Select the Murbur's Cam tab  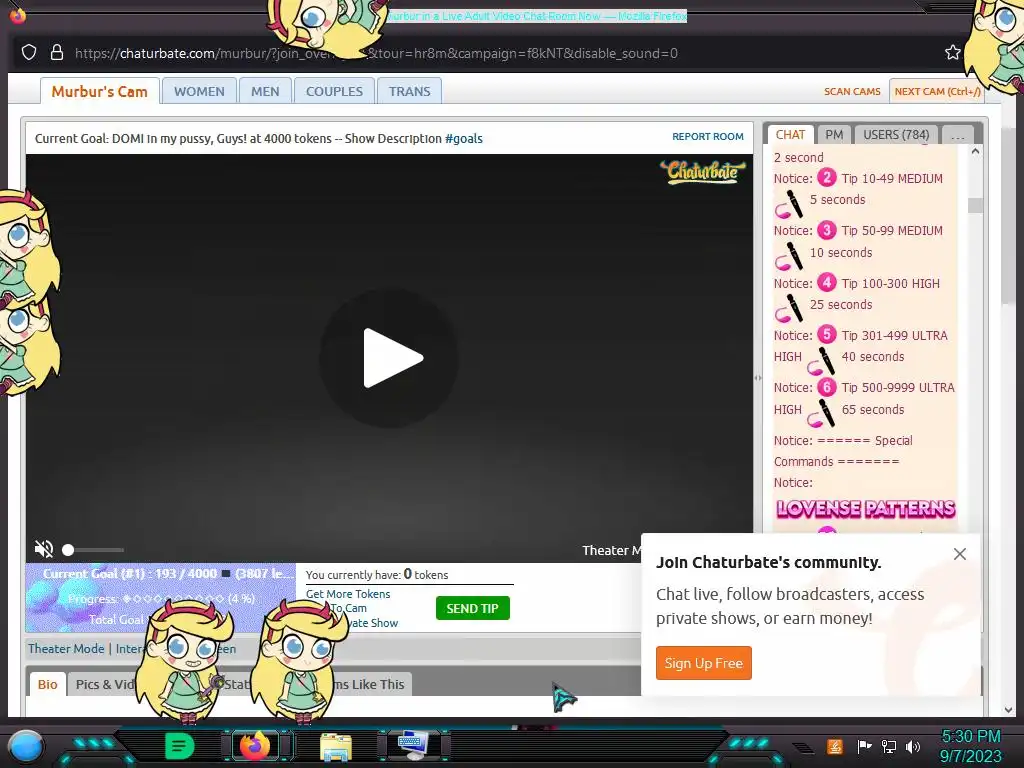click(99, 91)
